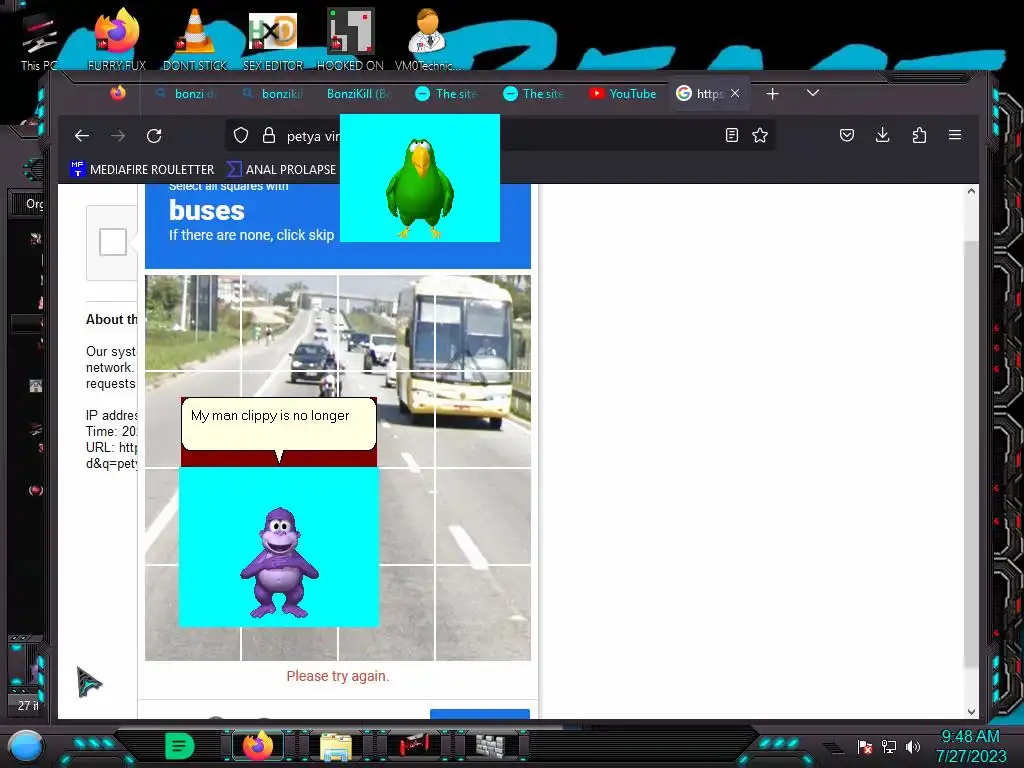Switch to the 'bonzikil' search tab

273,93
